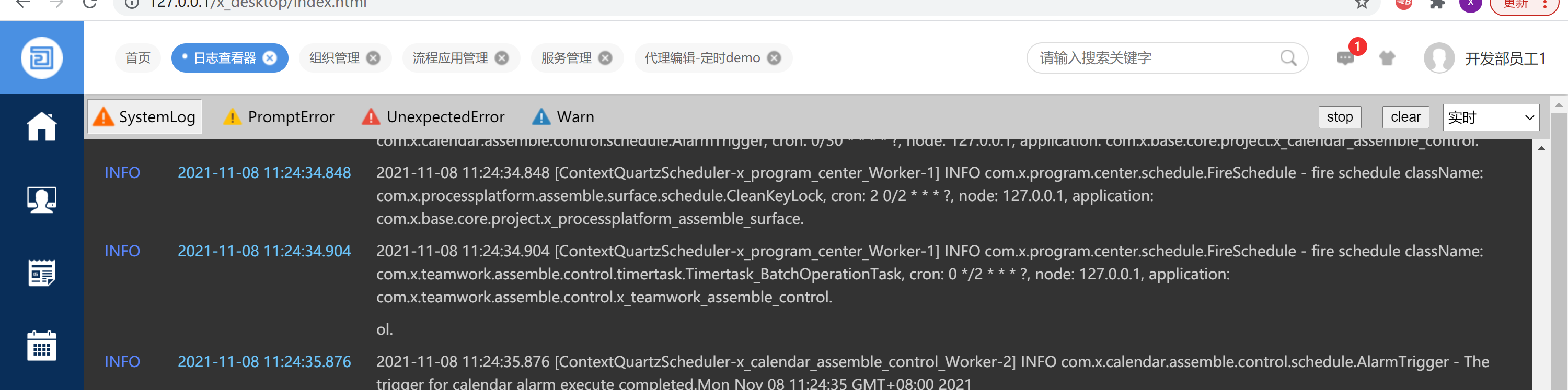
Task: Click the user avatar icon
Action: click(1439, 58)
